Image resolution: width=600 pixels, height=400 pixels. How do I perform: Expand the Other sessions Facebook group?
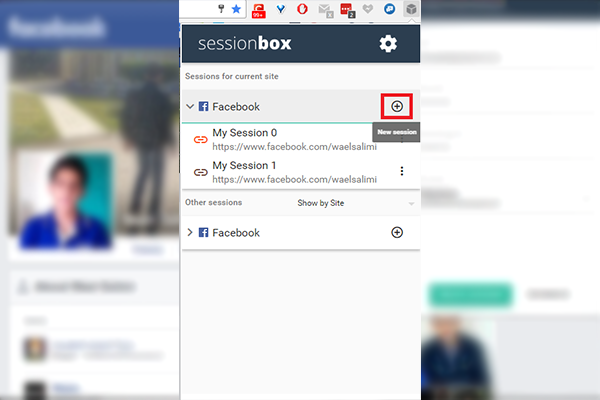[x=190, y=232]
